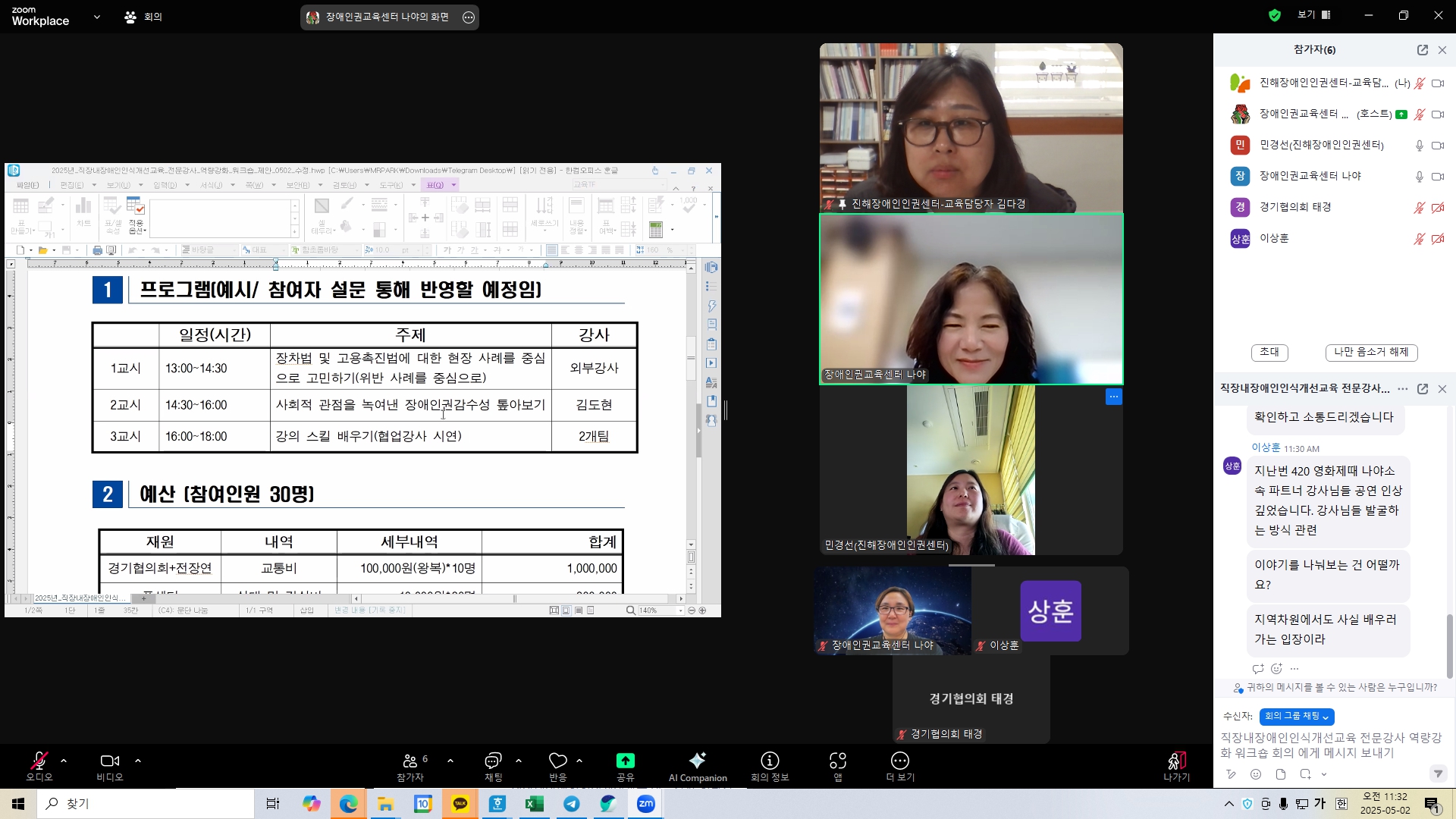Click the Leave meeting icon
The image size is (1456, 819).
[1176, 761]
